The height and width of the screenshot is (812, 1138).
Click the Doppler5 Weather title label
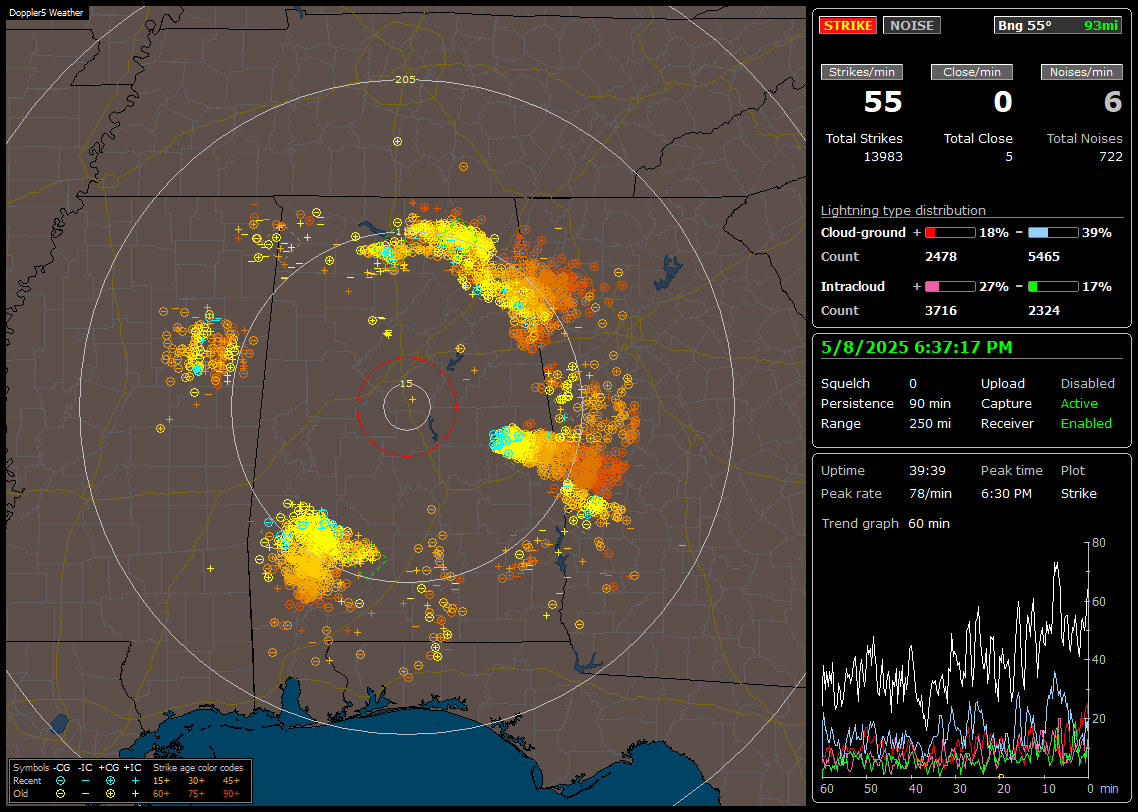pyautogui.click(x=46, y=13)
